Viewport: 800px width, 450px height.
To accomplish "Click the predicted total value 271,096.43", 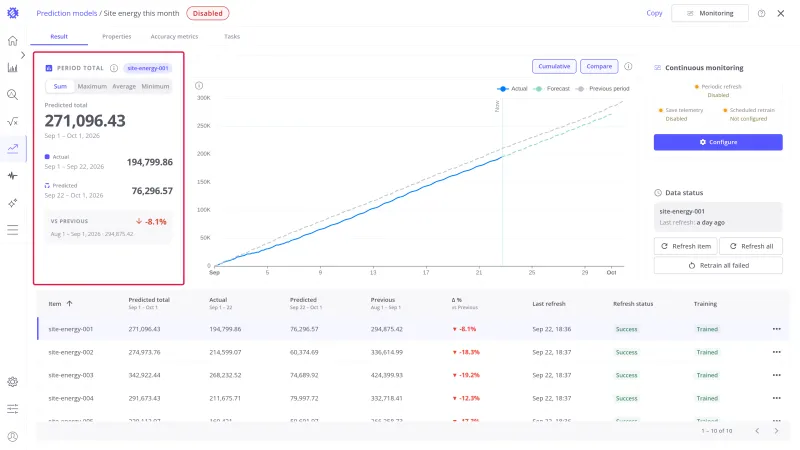I will point(85,121).
